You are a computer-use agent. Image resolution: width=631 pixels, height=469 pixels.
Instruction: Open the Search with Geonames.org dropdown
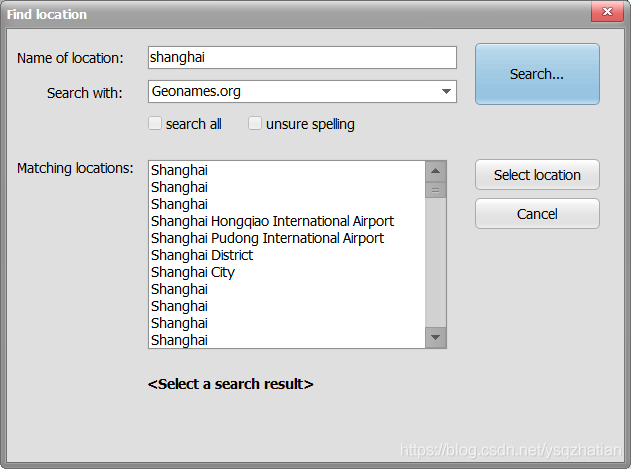tap(302, 91)
